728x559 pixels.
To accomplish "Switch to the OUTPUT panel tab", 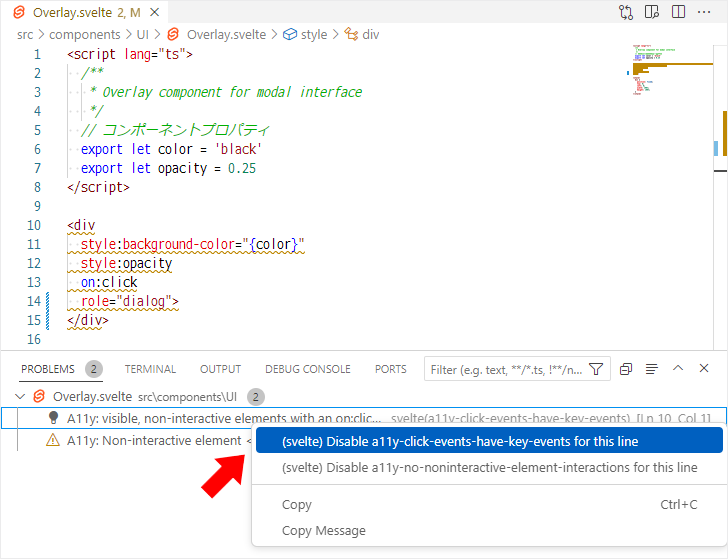I will tap(221, 369).
